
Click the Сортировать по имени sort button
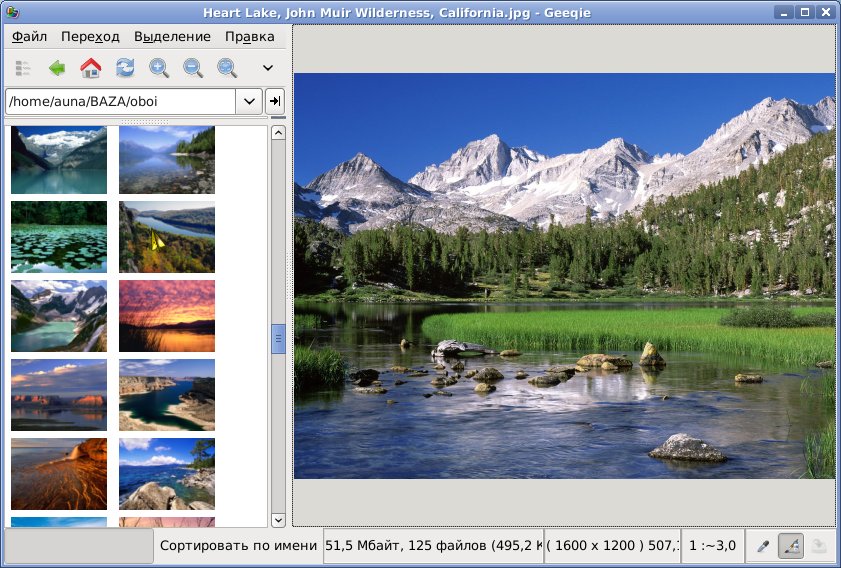point(238,545)
